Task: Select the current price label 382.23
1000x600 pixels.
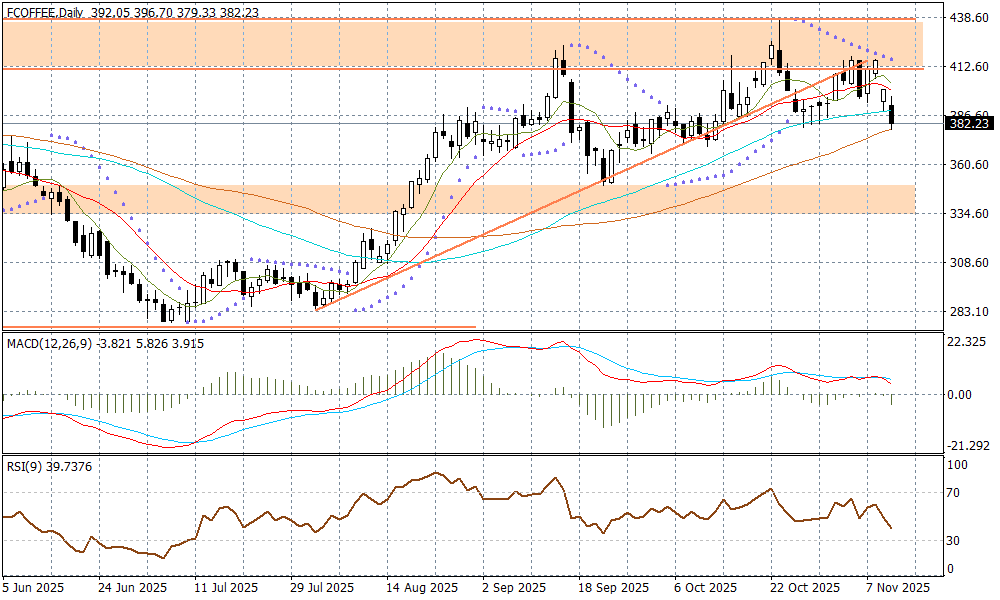Action: 967,123
